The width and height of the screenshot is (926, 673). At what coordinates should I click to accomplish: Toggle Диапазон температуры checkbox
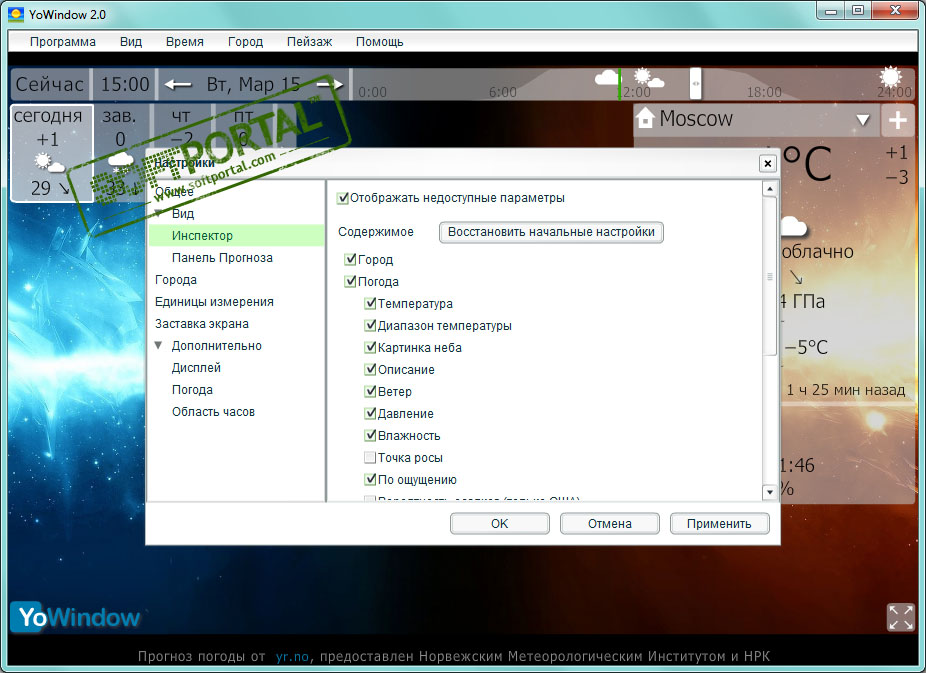click(370, 325)
